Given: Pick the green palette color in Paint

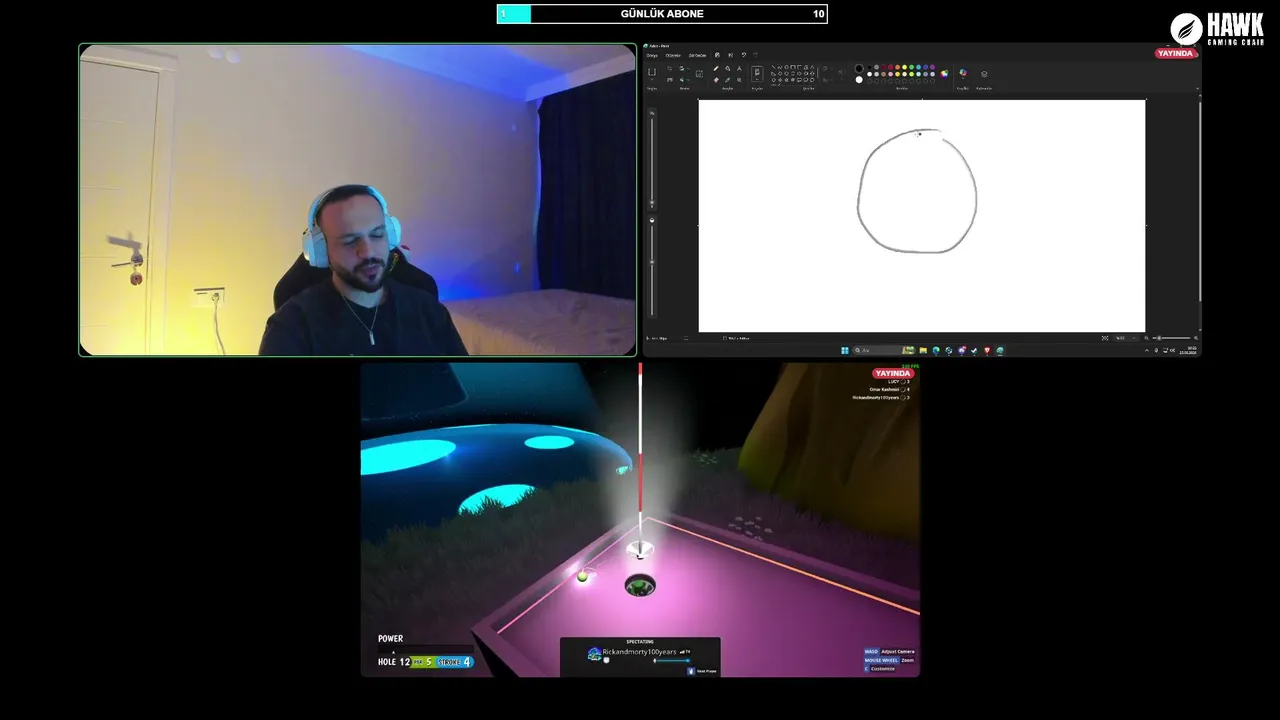Looking at the screenshot, I should 911,67.
